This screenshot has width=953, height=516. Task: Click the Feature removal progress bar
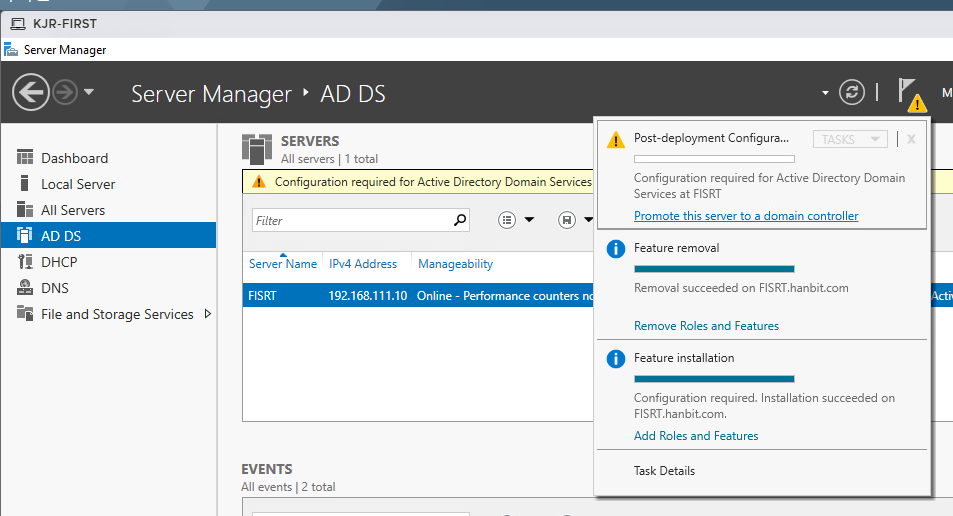point(714,269)
